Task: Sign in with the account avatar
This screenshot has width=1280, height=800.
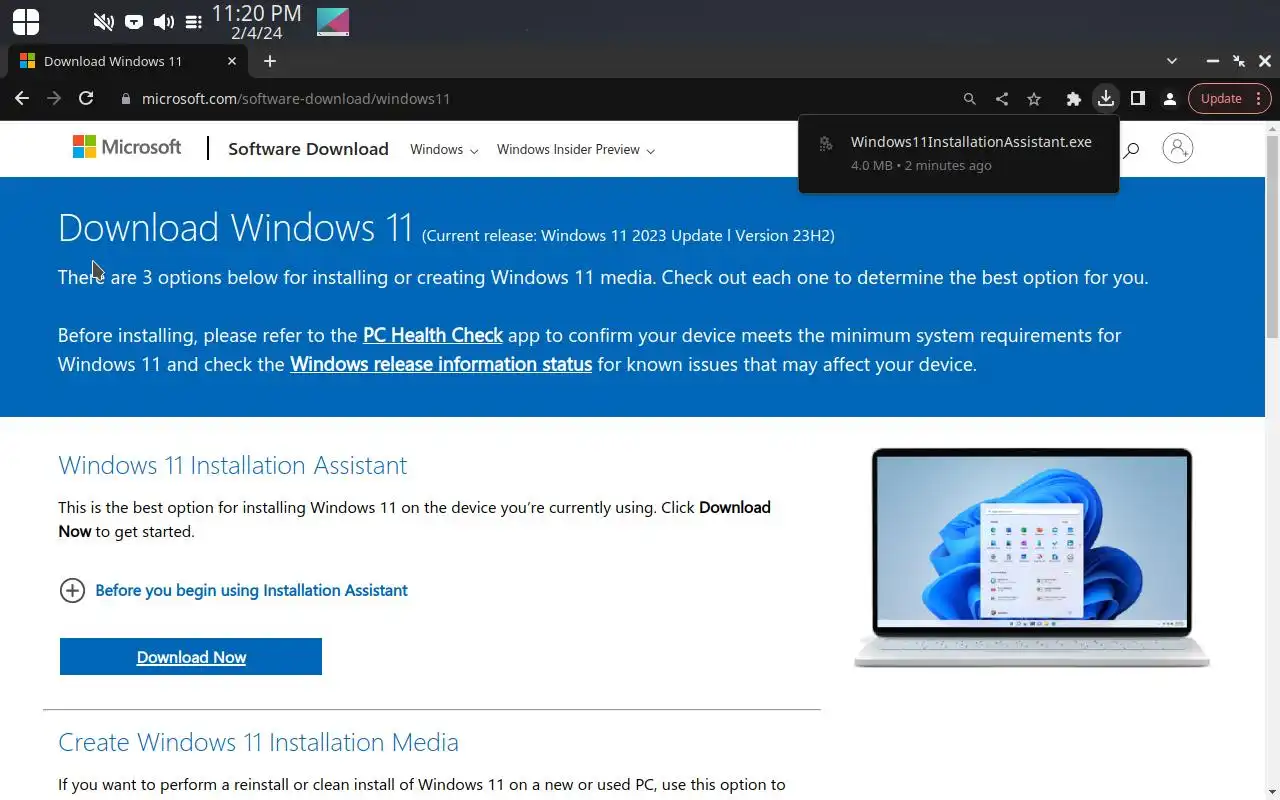Action: (1178, 148)
